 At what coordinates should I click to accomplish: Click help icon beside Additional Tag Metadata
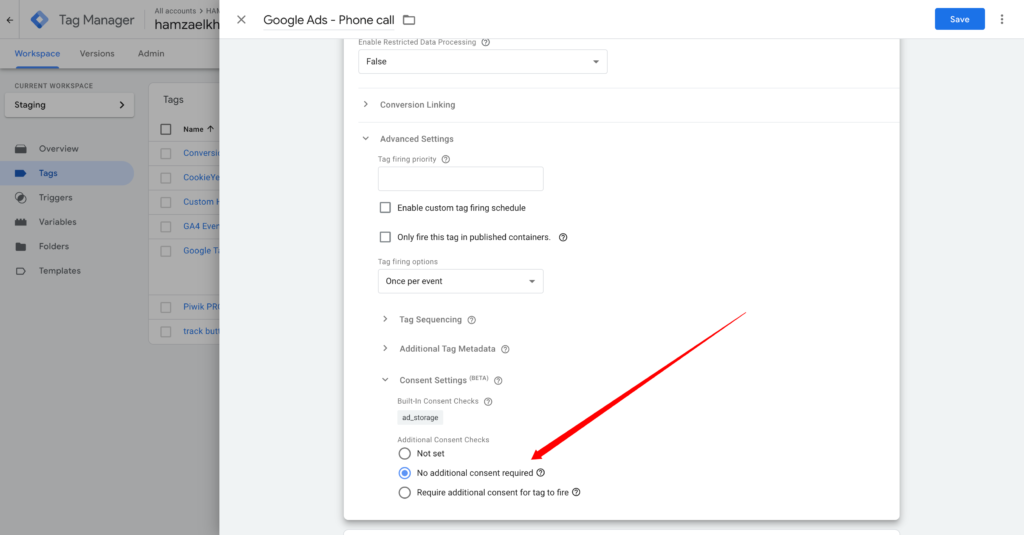point(505,349)
